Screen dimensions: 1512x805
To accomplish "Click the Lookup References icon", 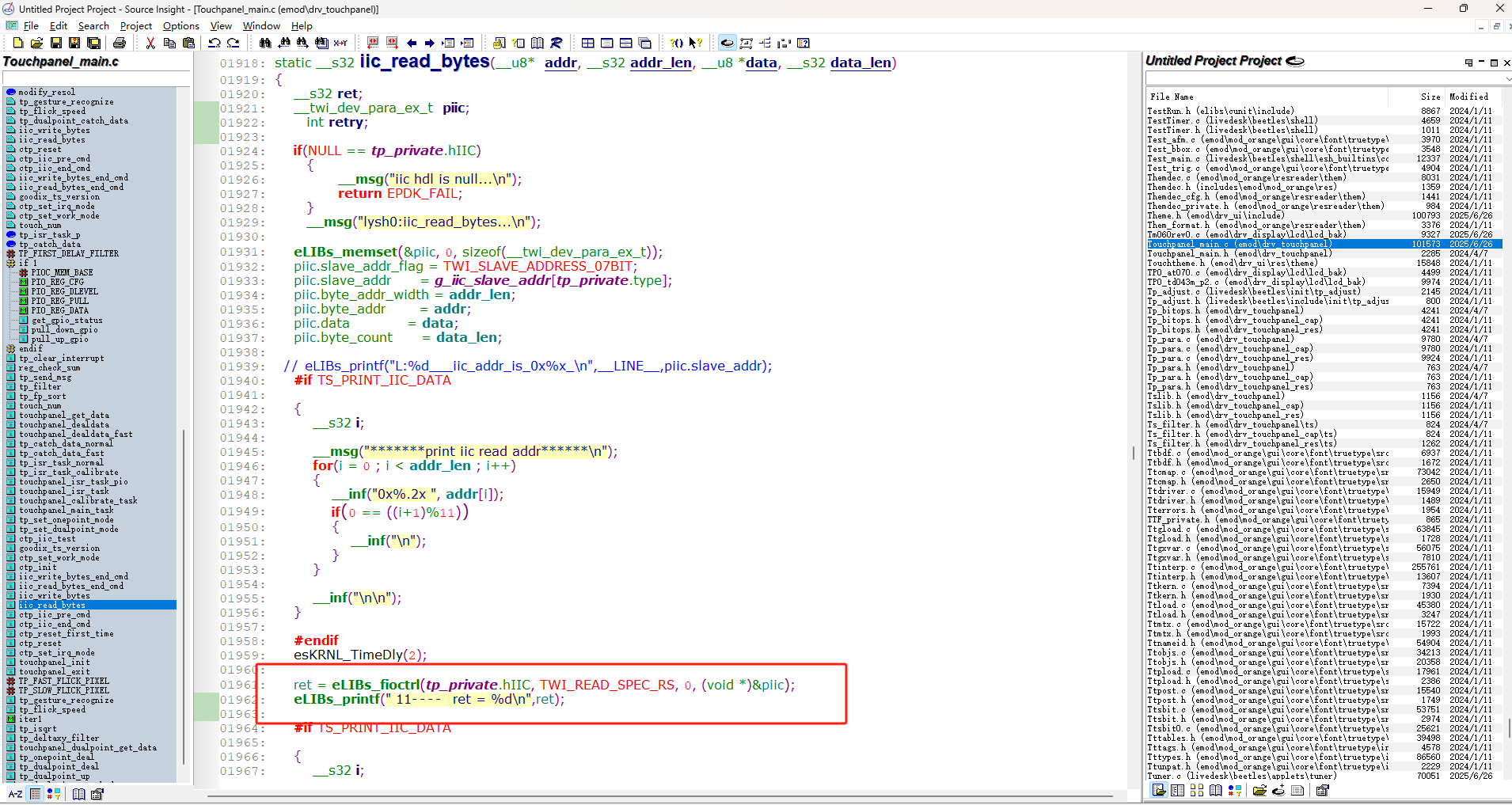I will click(x=557, y=43).
